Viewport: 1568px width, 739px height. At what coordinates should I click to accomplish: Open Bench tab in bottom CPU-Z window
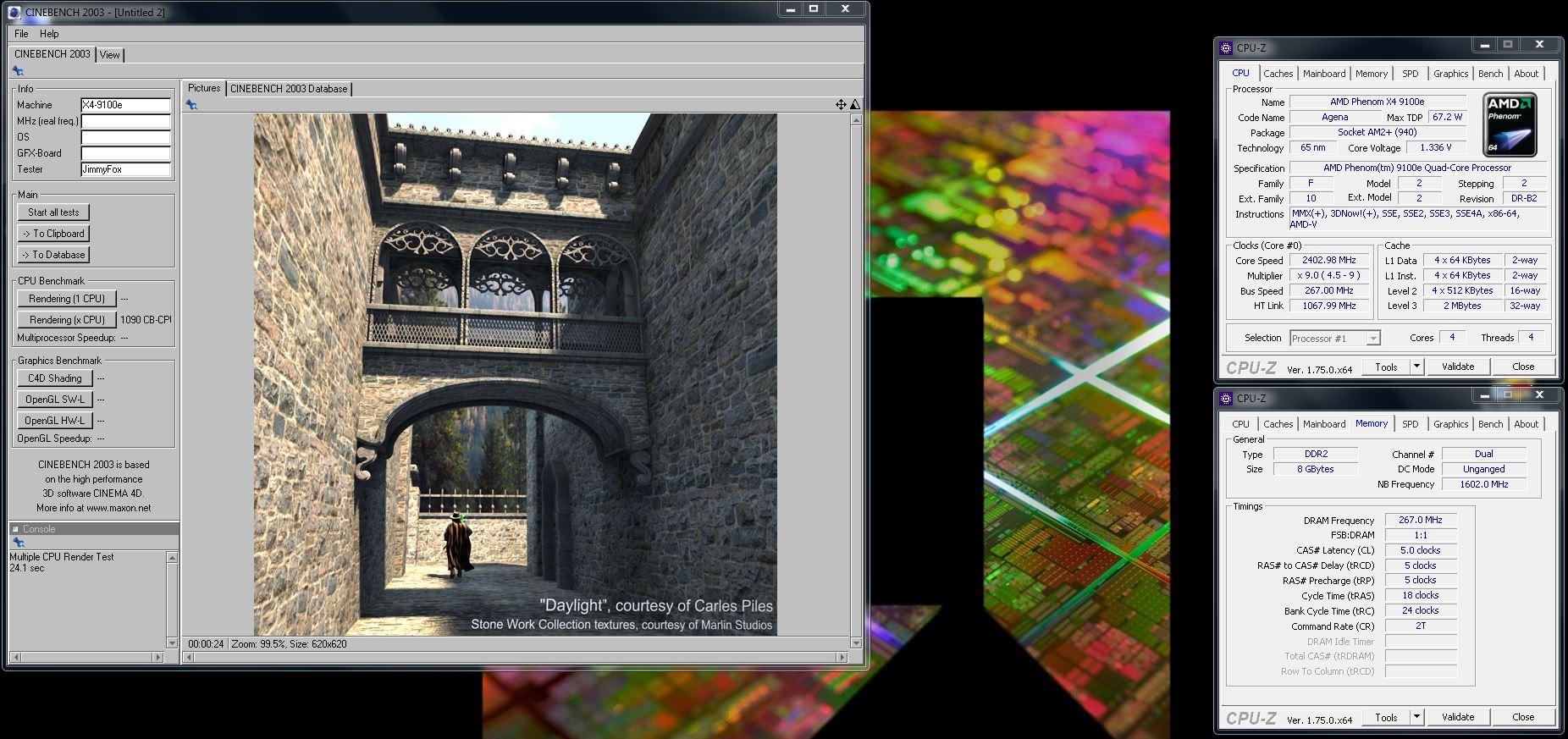(1491, 424)
